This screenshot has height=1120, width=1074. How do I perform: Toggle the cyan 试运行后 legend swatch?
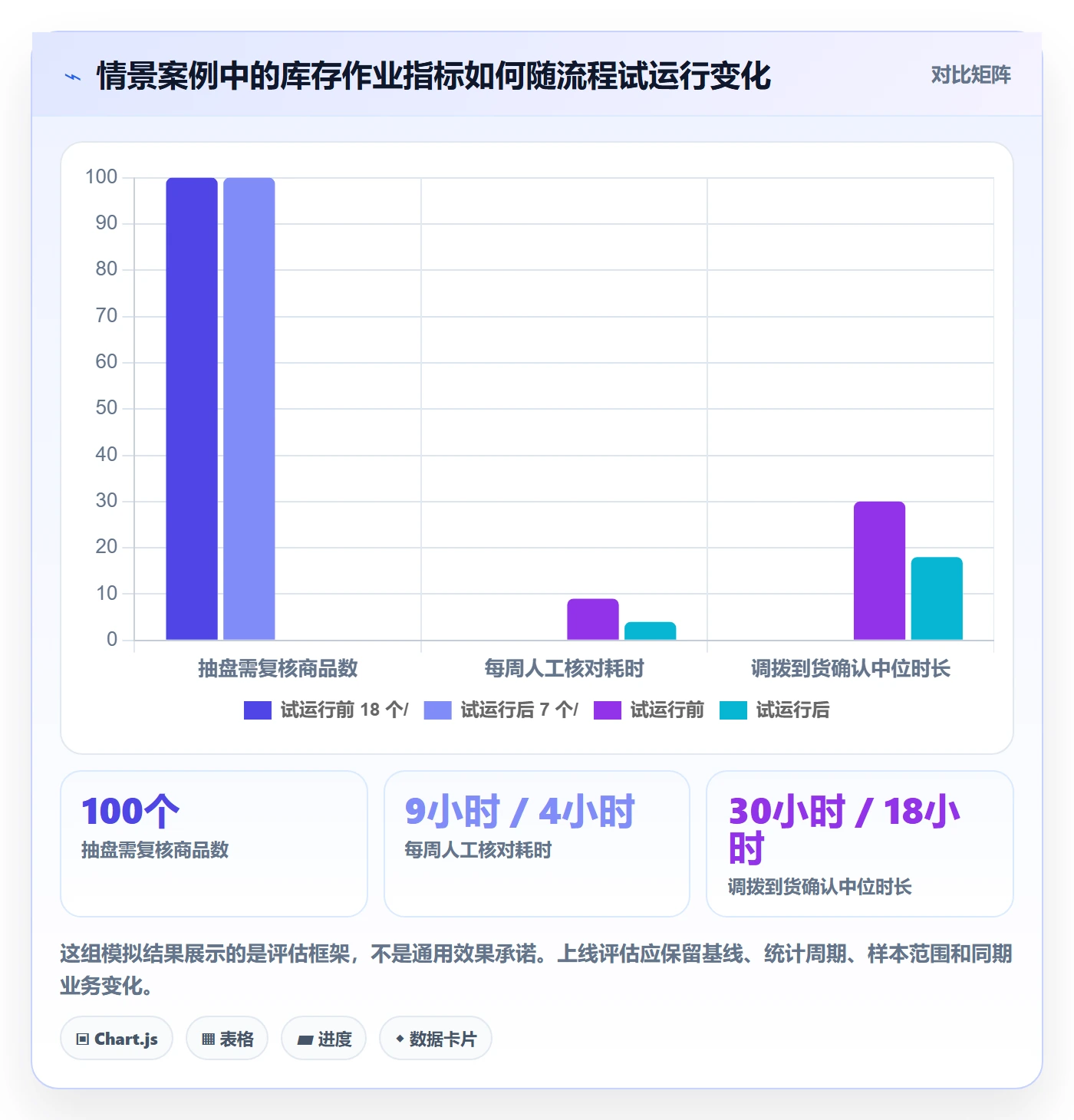pyautogui.click(x=733, y=710)
